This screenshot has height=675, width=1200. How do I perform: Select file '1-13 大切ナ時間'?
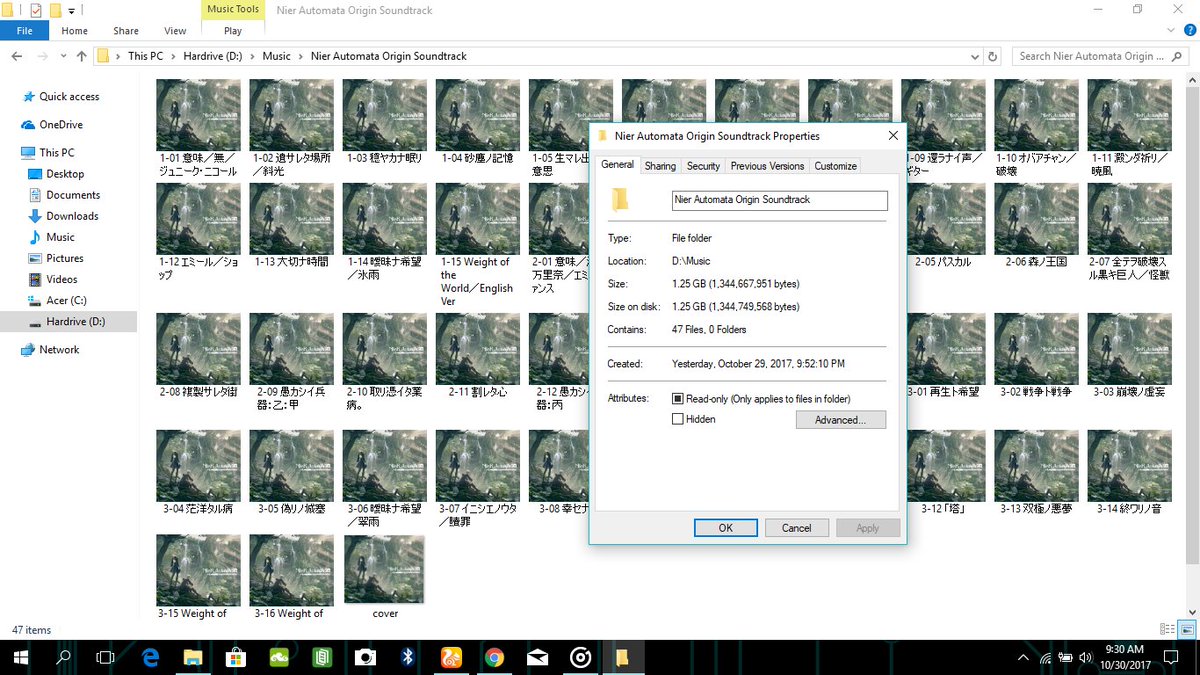click(x=291, y=226)
